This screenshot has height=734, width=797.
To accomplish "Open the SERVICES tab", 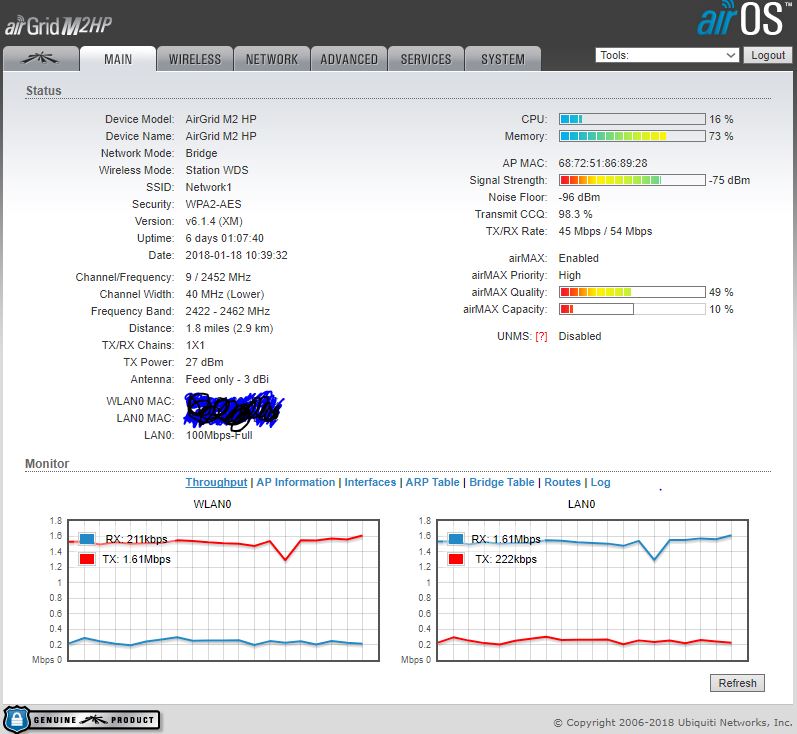I will [x=426, y=59].
